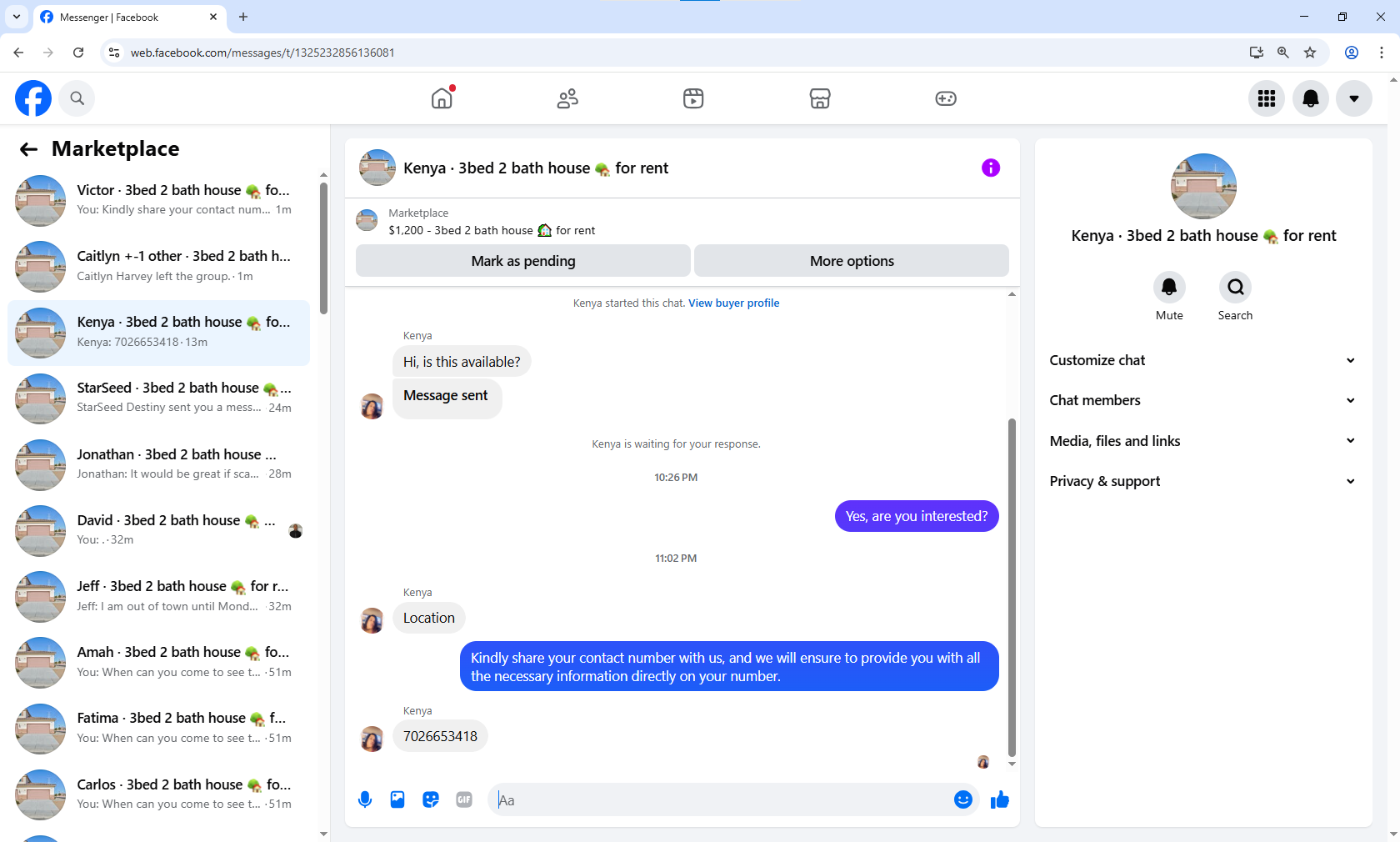This screenshot has width=1400, height=842.
Task: Select the Kenya conversation in list
Action: pyautogui.click(x=158, y=333)
